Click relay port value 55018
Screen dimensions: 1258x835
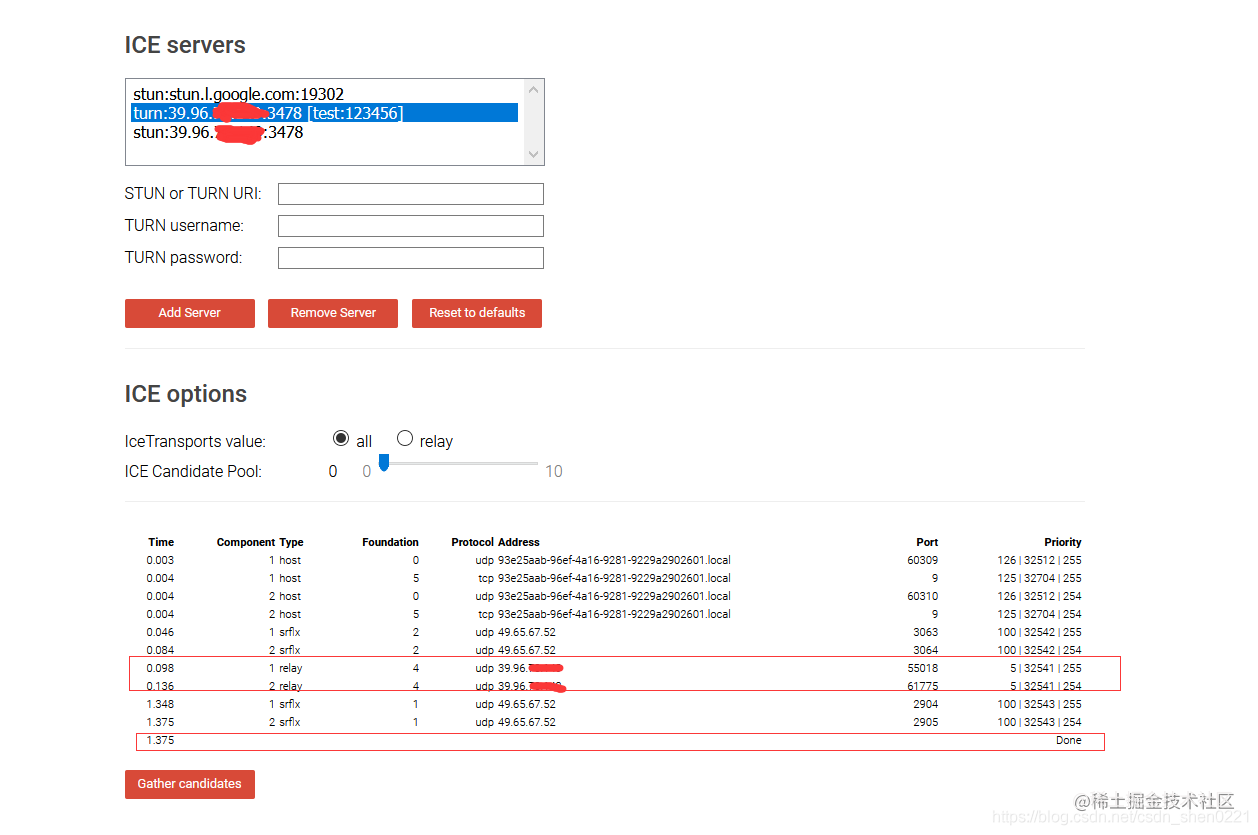tap(923, 668)
